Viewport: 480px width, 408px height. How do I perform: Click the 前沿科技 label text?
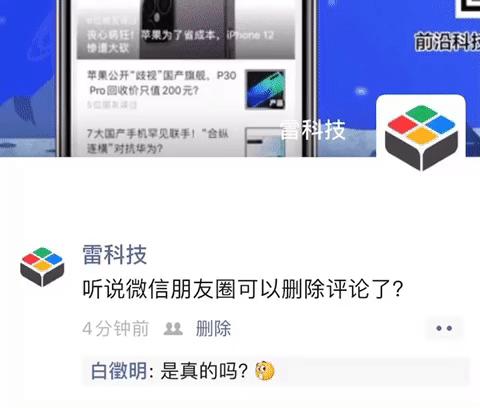(447, 42)
